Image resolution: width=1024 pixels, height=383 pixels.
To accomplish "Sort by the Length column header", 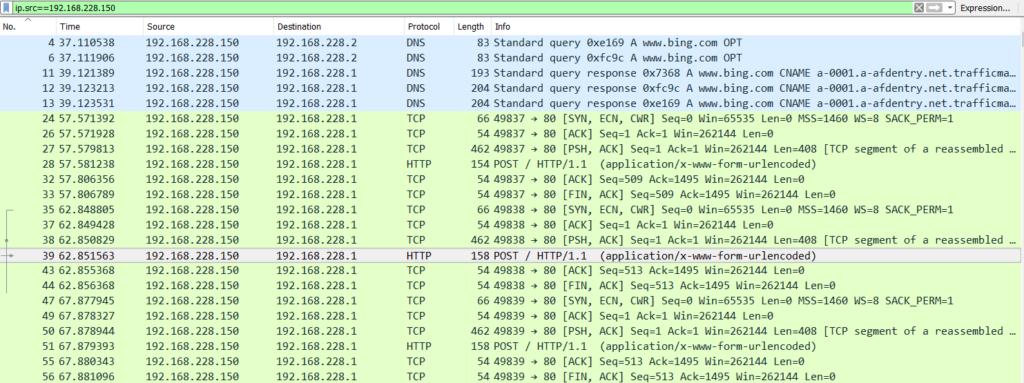I will [472, 27].
